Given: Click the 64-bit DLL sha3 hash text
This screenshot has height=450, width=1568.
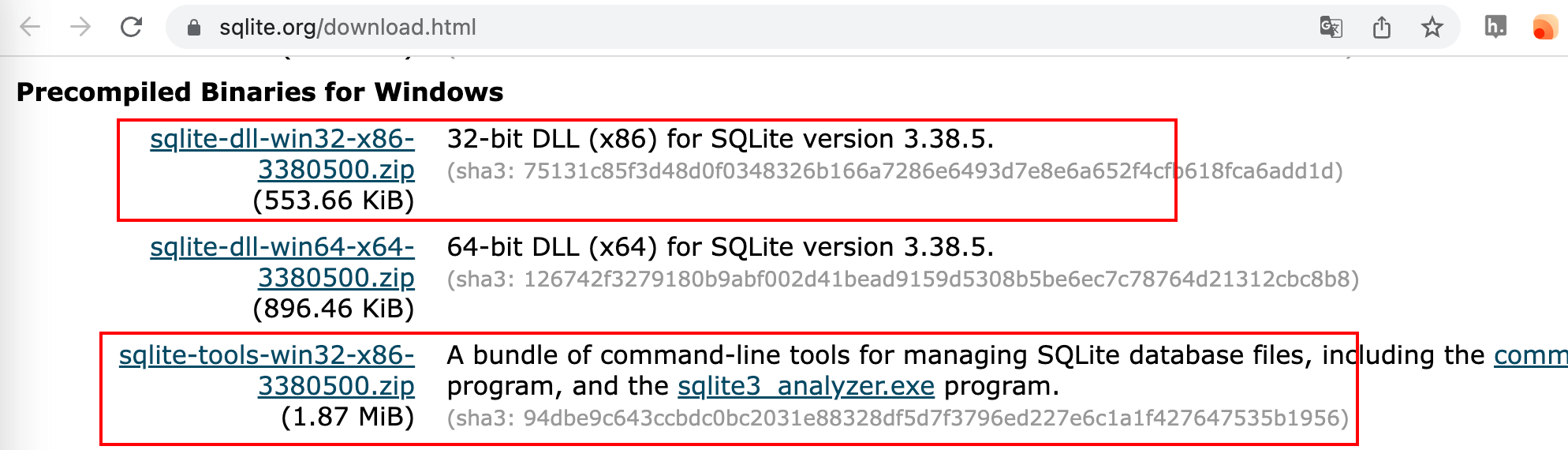Looking at the screenshot, I should tap(902, 279).
